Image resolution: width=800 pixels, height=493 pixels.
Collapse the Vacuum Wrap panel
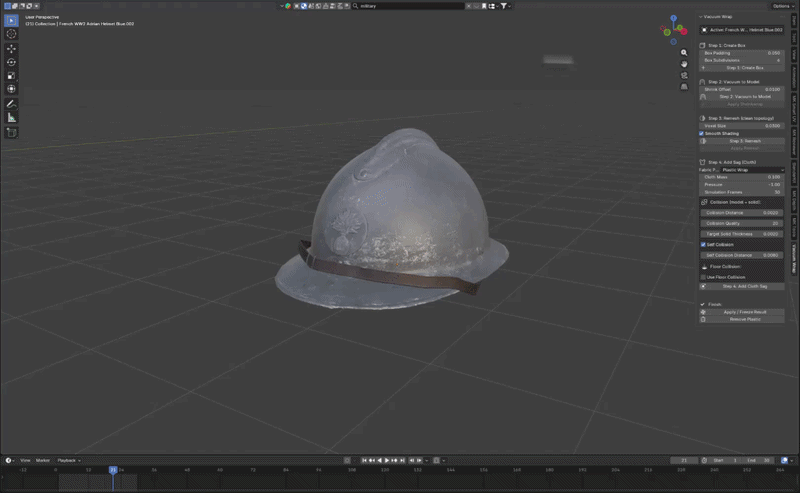(x=701, y=17)
